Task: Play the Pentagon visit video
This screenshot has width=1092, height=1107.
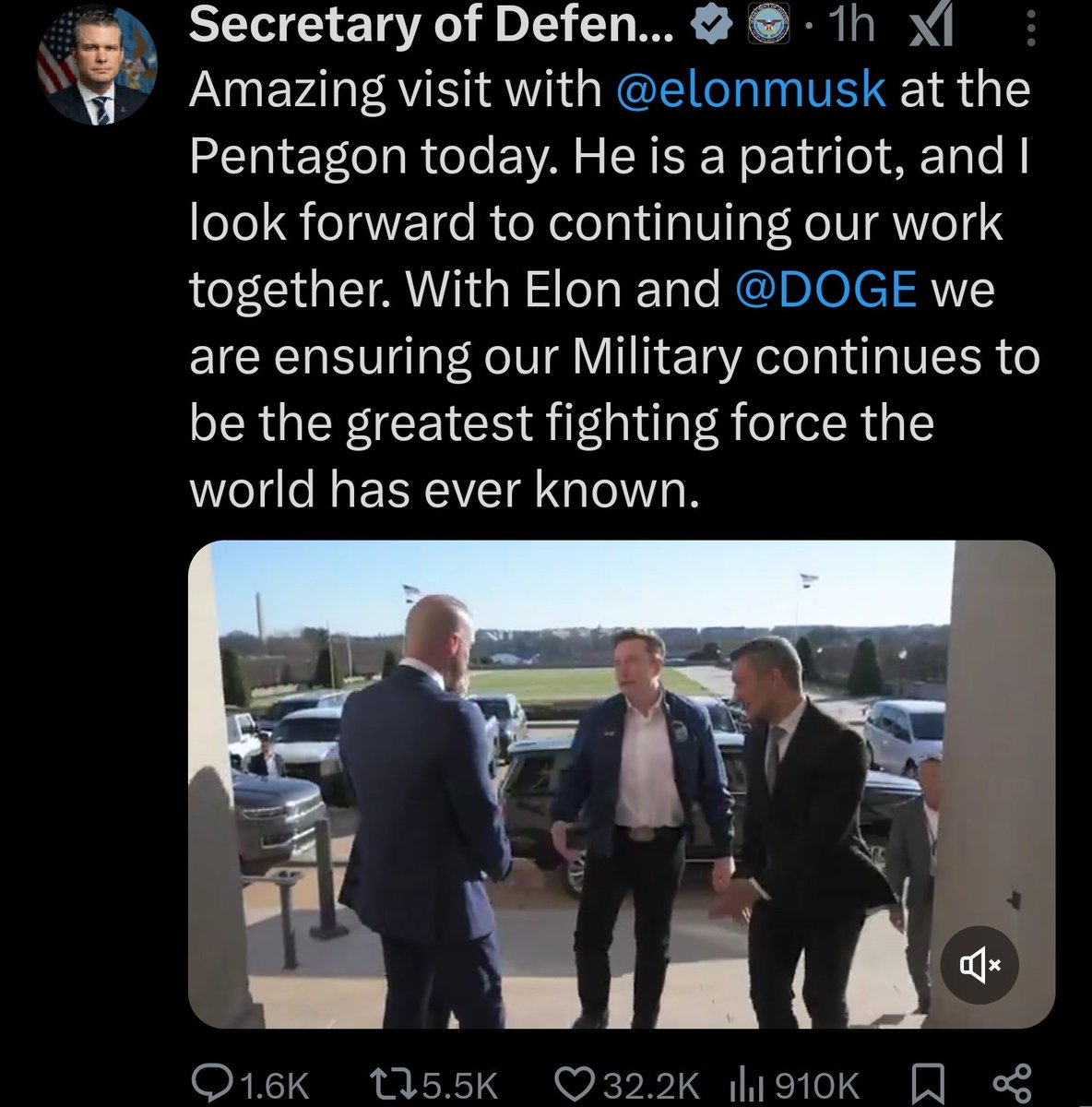Action: [x=621, y=784]
